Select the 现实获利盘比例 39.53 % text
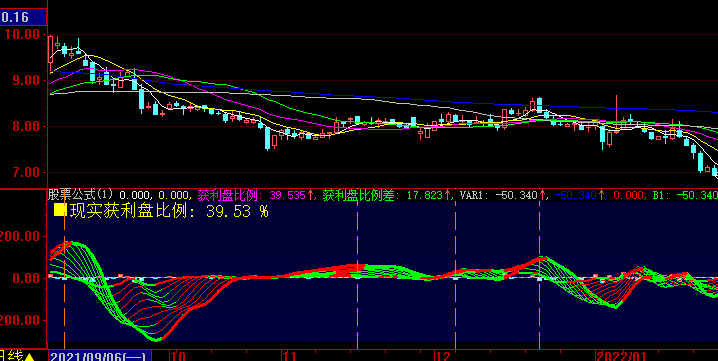Image resolution: width=718 pixels, height=361 pixels. (169, 211)
